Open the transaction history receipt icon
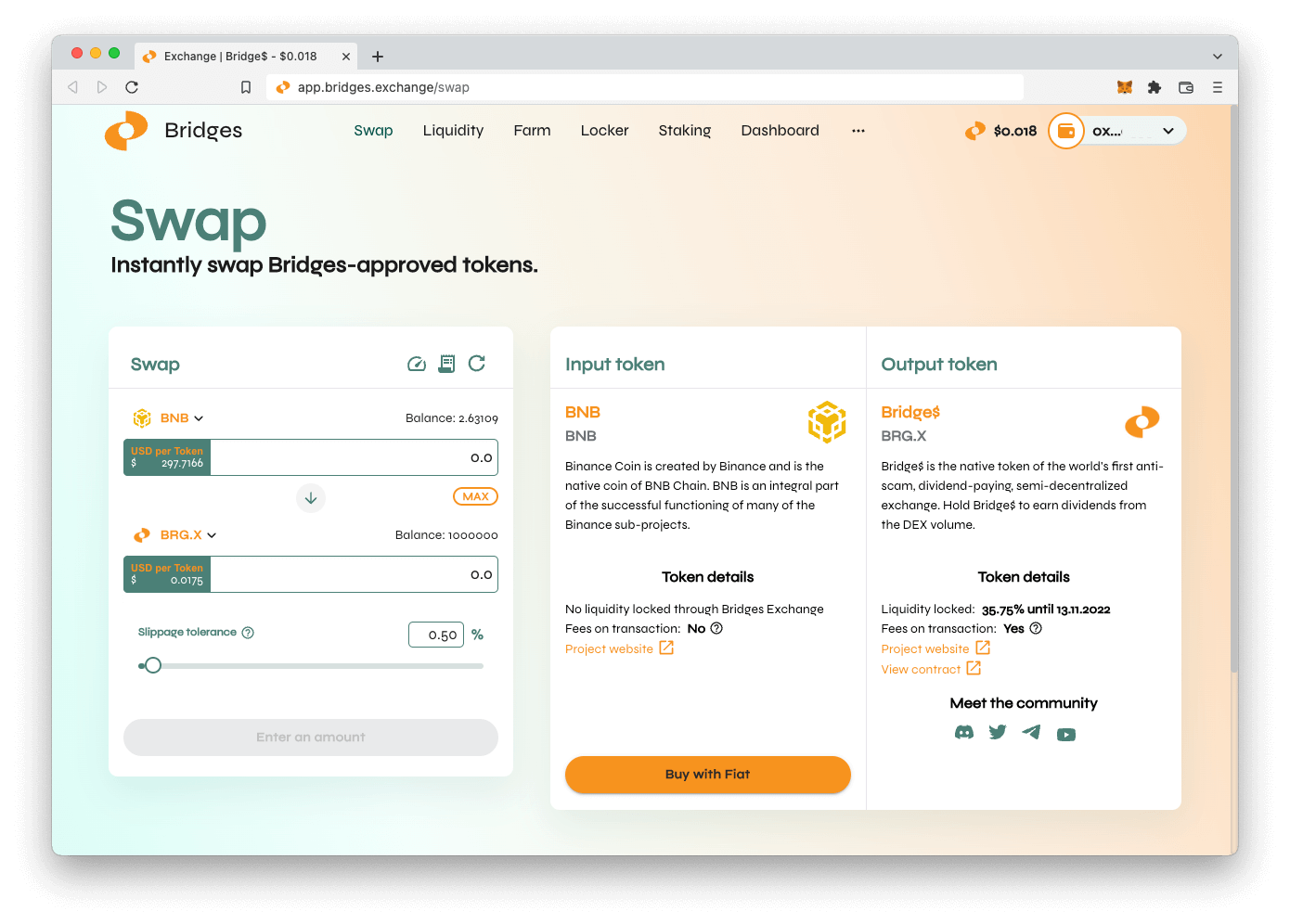Screen dimensions: 1290x924 point(446,364)
